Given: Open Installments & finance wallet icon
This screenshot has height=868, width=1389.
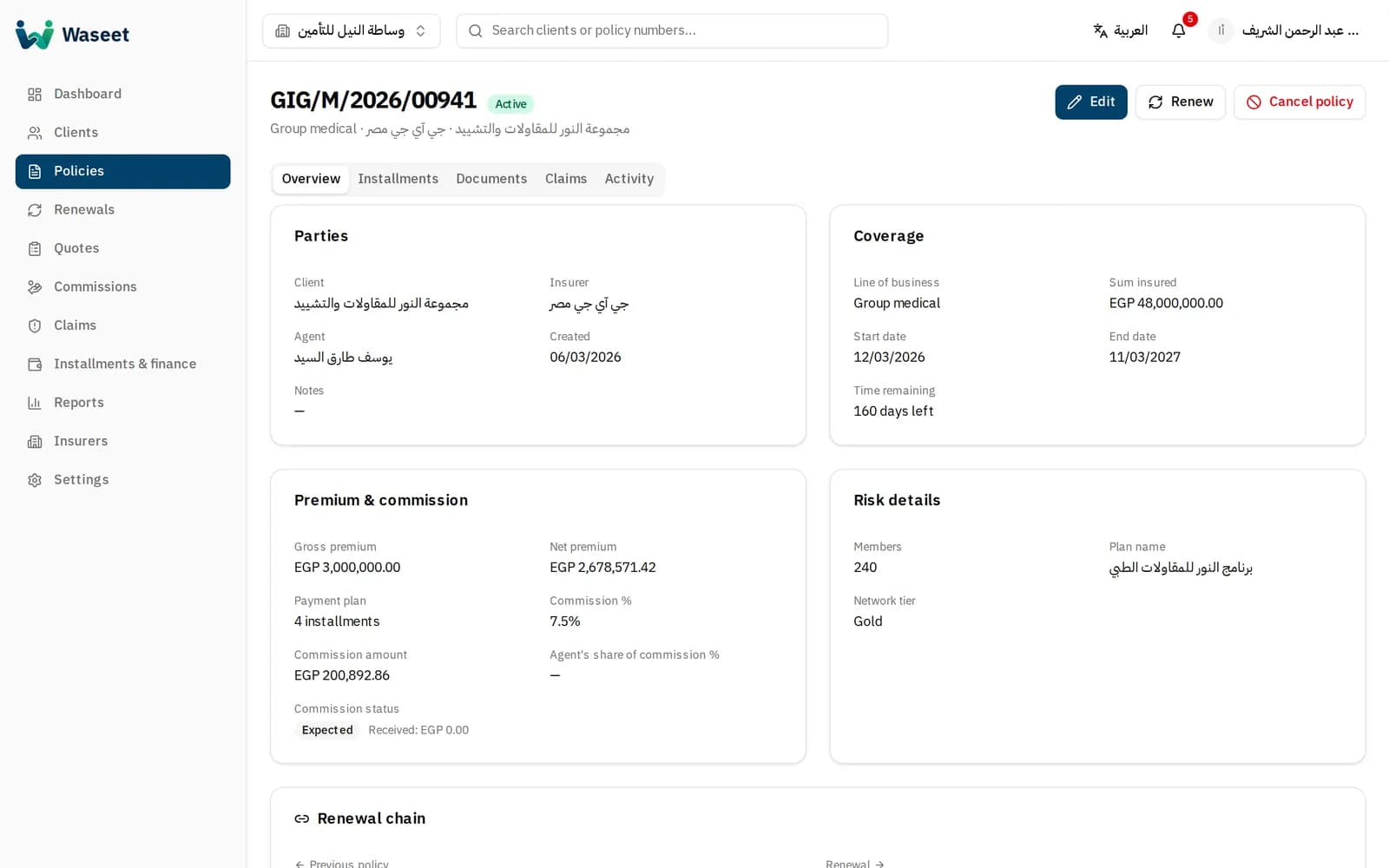Looking at the screenshot, I should click(35, 365).
